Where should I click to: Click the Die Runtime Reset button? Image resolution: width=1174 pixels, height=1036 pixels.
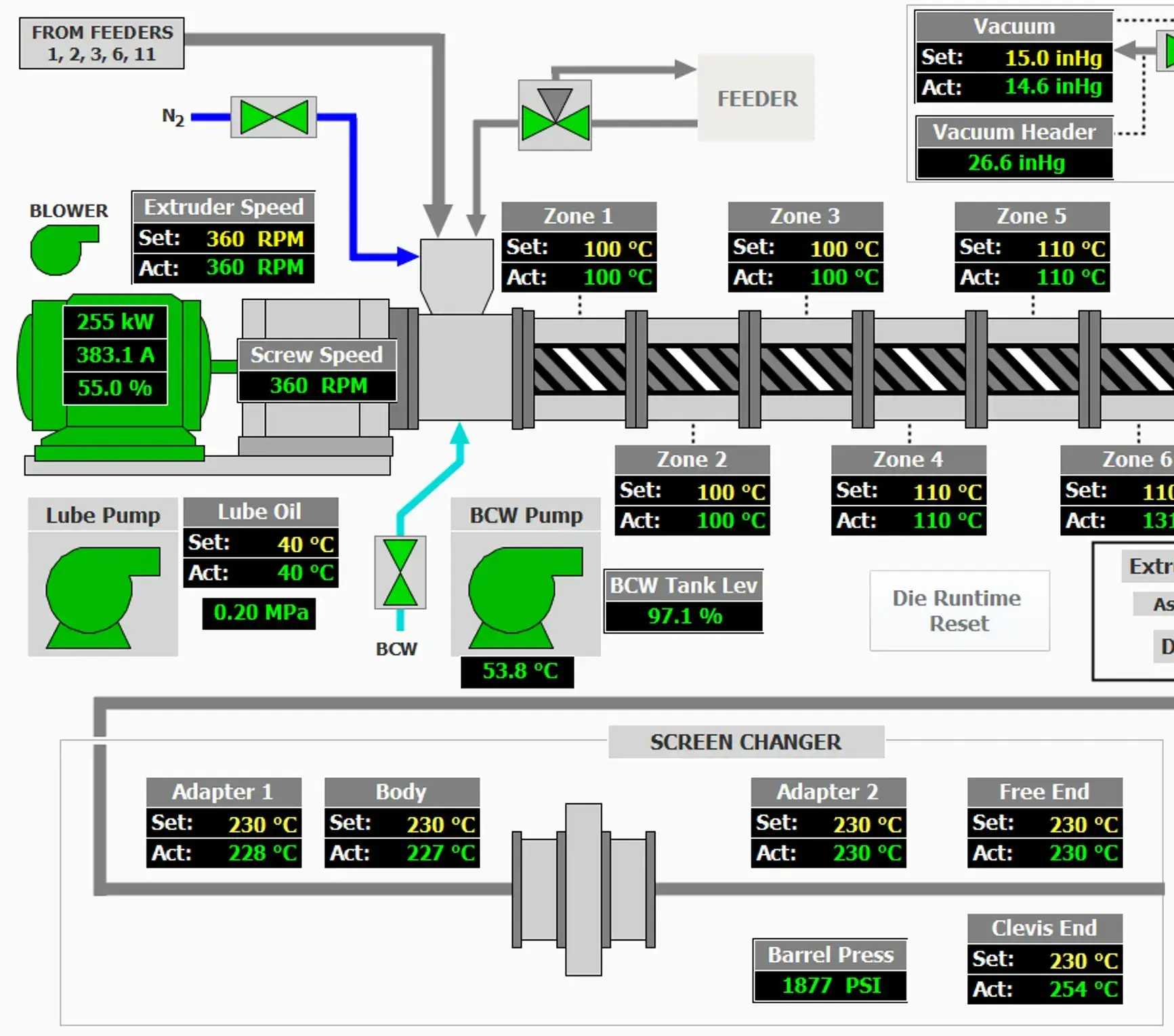[959, 610]
